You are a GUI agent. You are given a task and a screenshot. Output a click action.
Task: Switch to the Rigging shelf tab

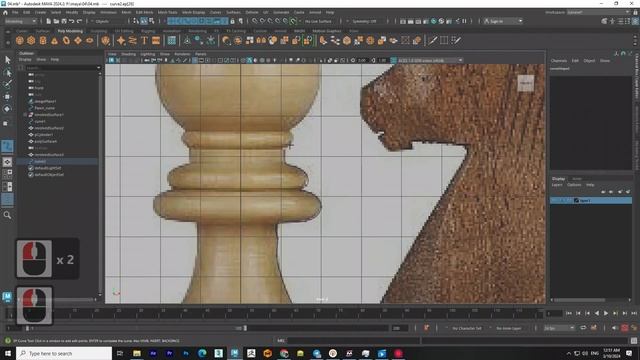point(148,31)
